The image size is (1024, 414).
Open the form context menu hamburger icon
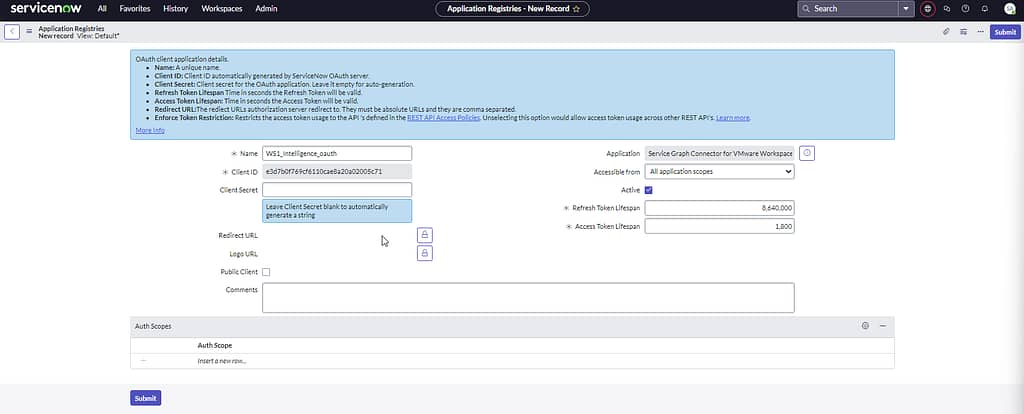29,32
